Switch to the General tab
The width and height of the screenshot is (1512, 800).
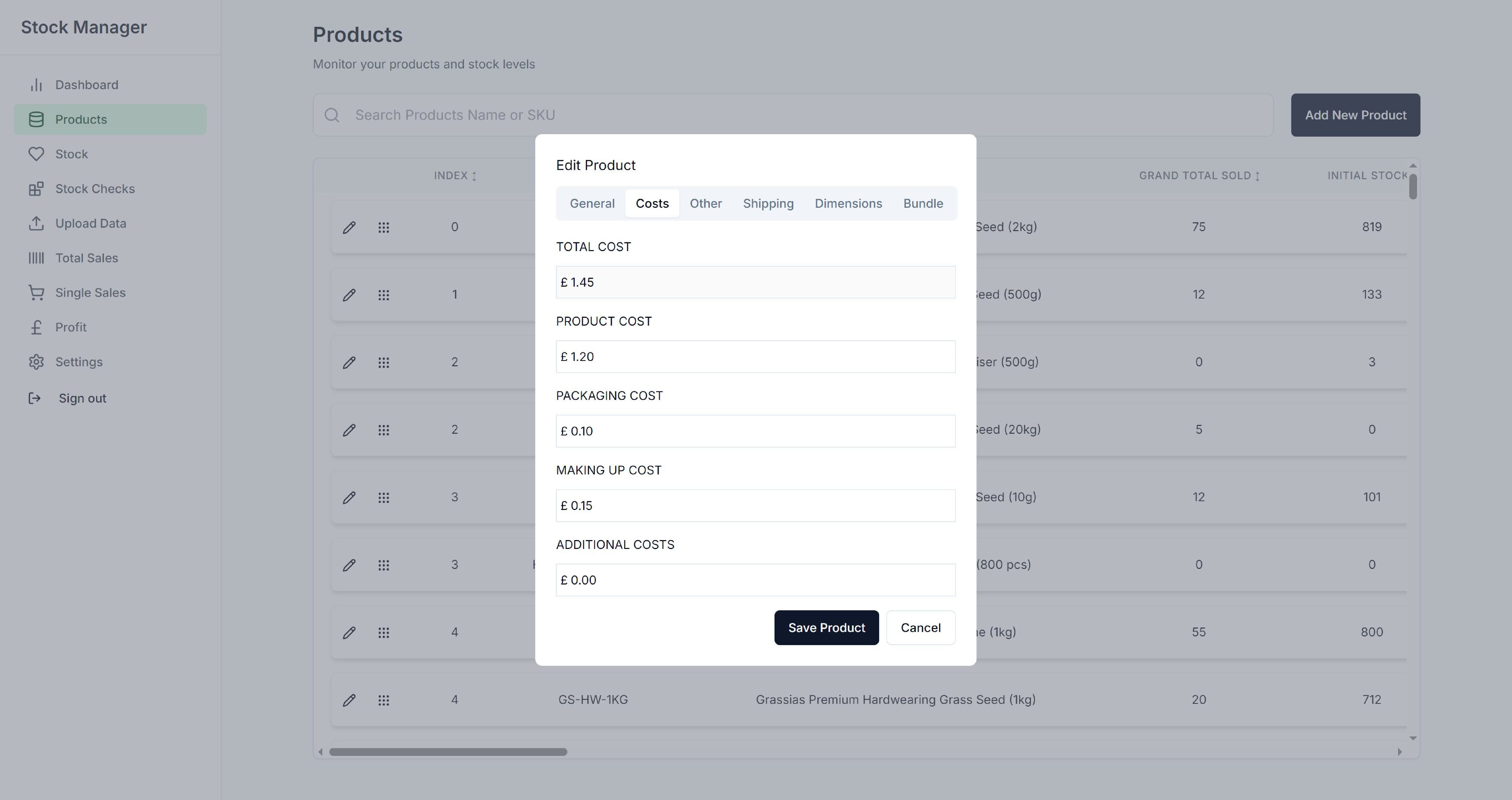click(592, 203)
